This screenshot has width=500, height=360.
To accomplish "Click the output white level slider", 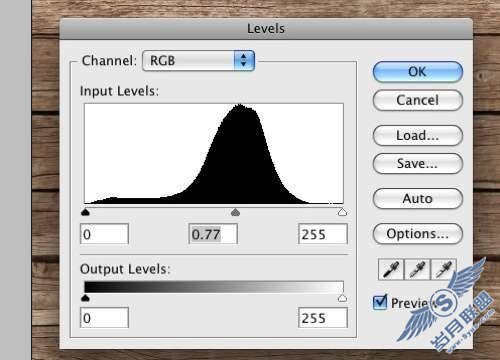I will tap(342, 298).
